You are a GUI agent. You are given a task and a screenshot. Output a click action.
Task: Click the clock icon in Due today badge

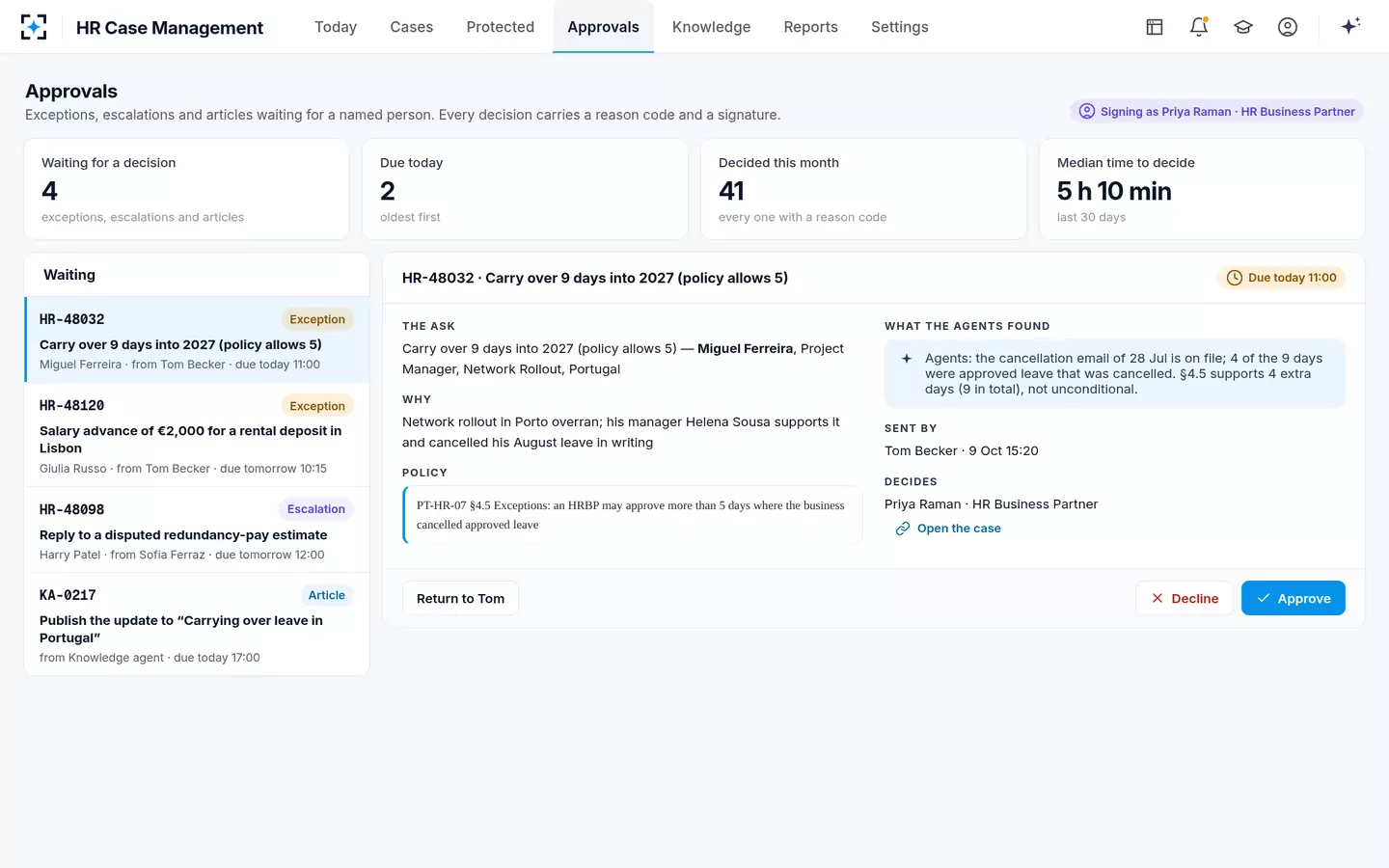(1234, 278)
